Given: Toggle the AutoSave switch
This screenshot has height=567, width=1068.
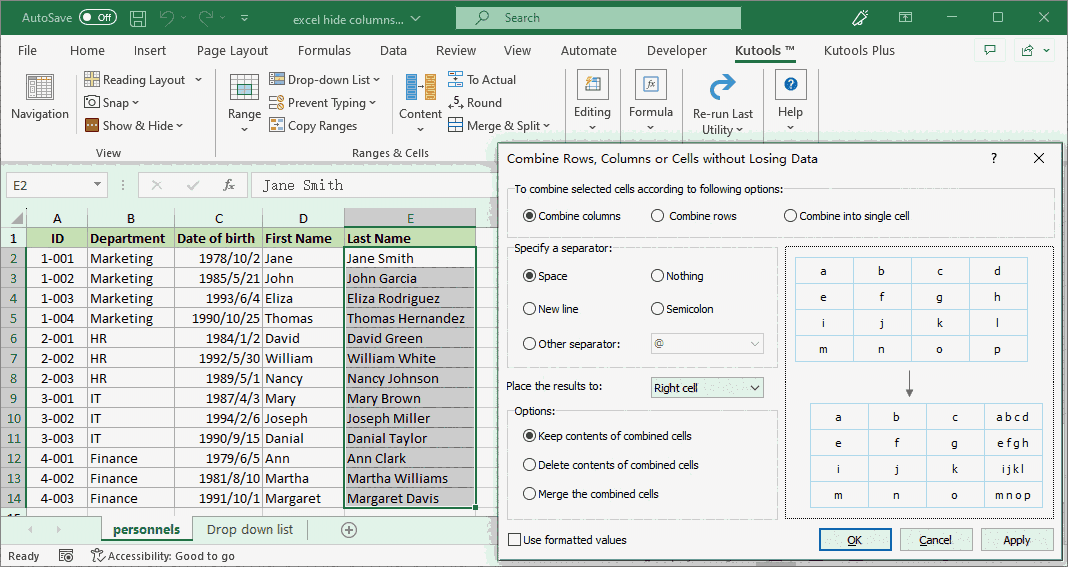Looking at the screenshot, I should click(x=98, y=18).
